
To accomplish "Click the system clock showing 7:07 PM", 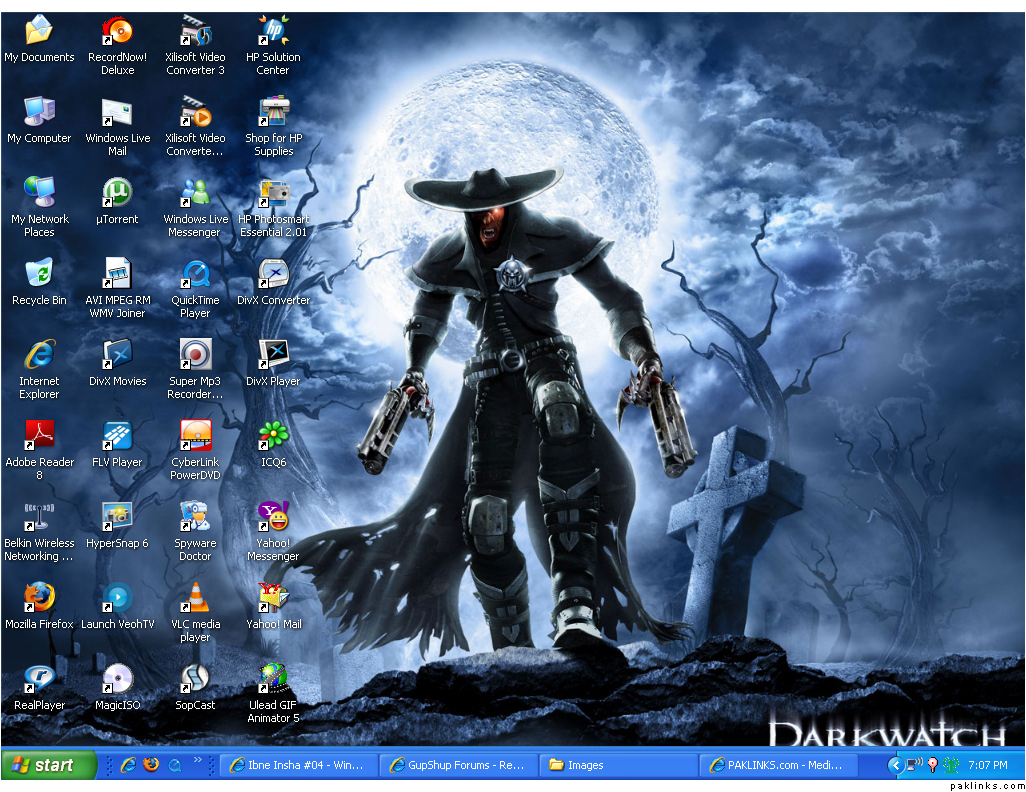I will (988, 765).
